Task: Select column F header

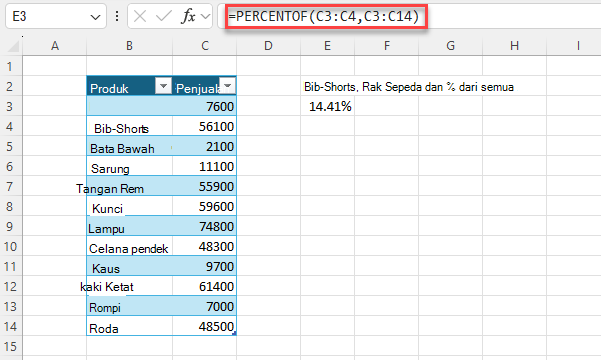Action: coord(387,46)
